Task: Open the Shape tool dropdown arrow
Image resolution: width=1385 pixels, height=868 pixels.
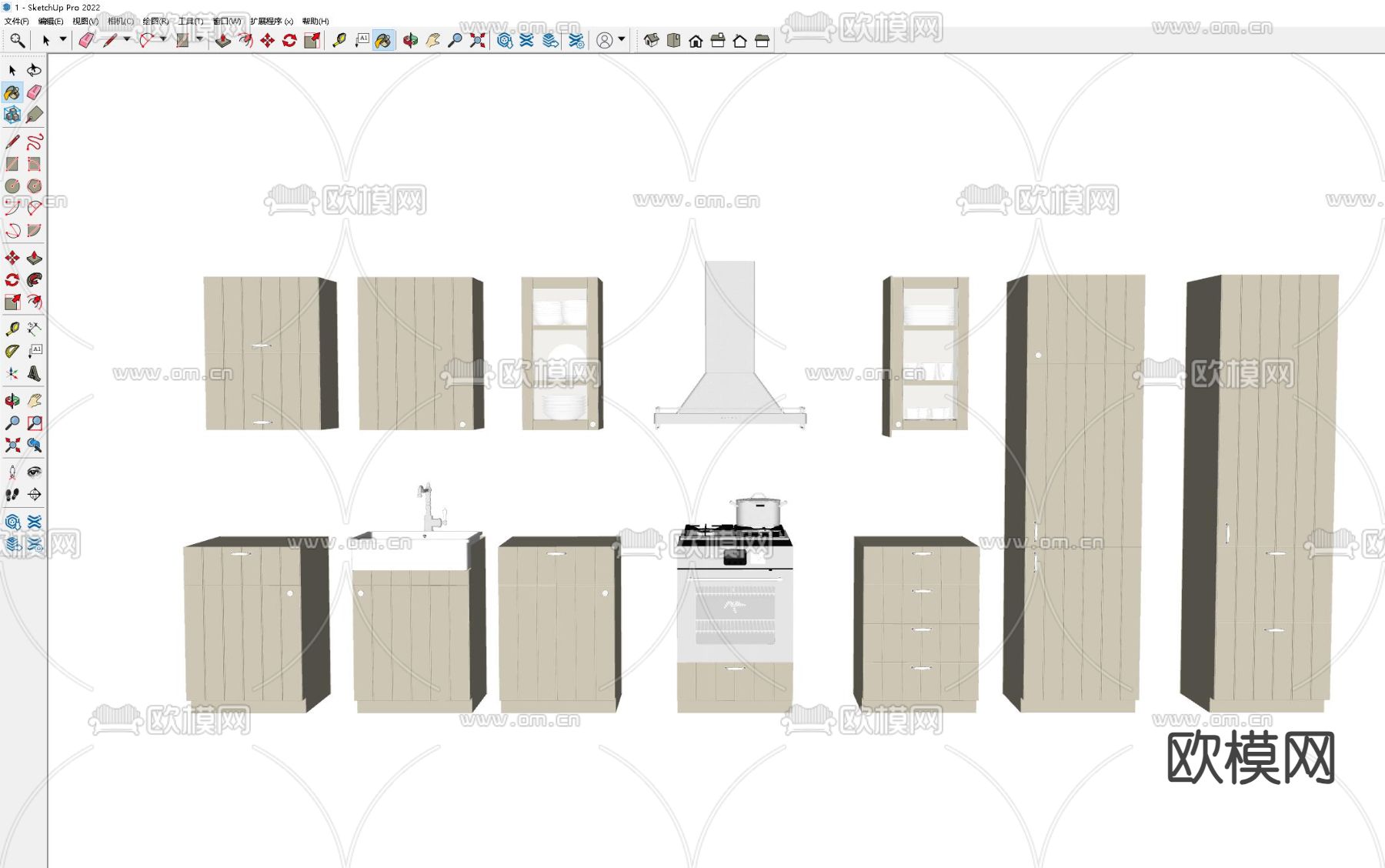Action: tap(199, 40)
